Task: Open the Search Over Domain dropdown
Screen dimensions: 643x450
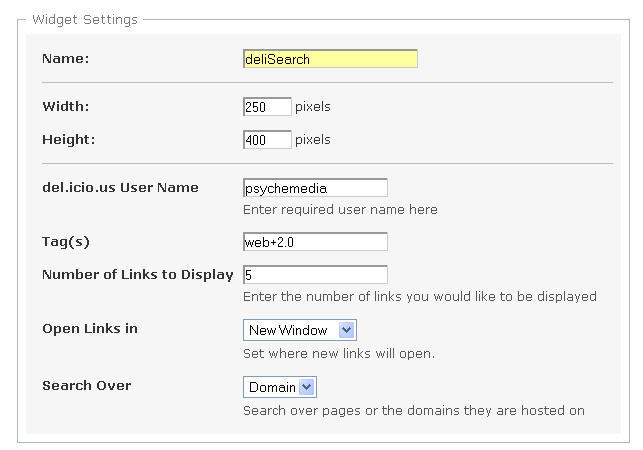Action: (x=280, y=387)
